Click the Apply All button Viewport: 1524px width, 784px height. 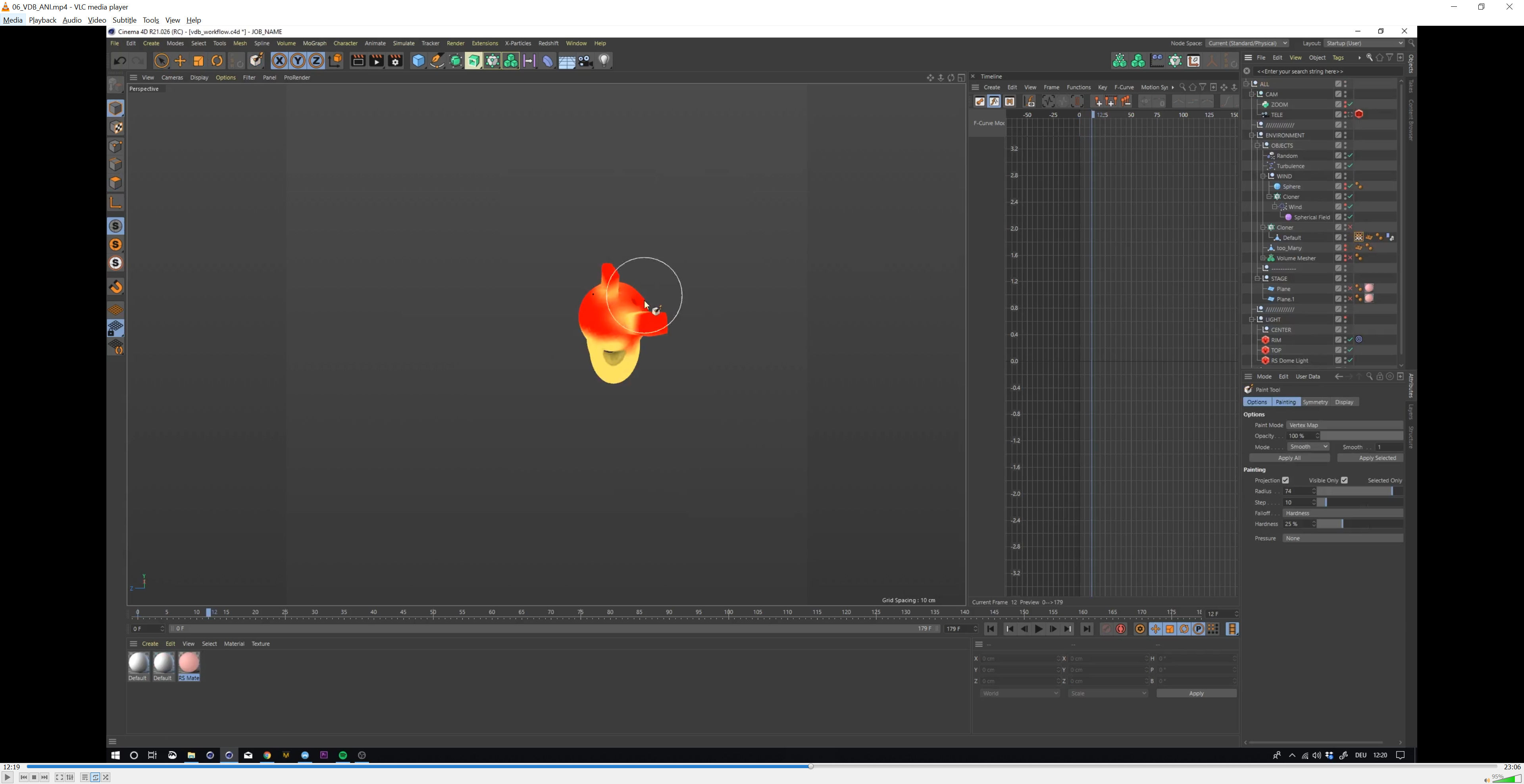tap(1289, 458)
